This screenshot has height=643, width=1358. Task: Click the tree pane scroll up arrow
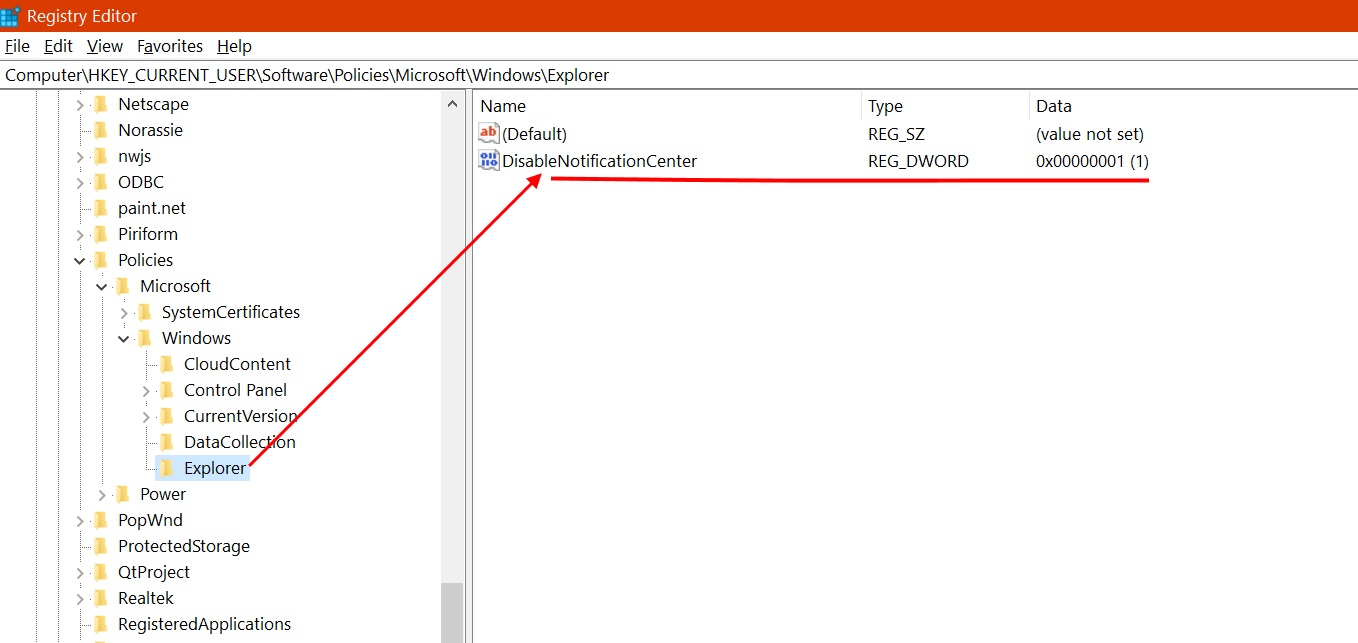452,103
